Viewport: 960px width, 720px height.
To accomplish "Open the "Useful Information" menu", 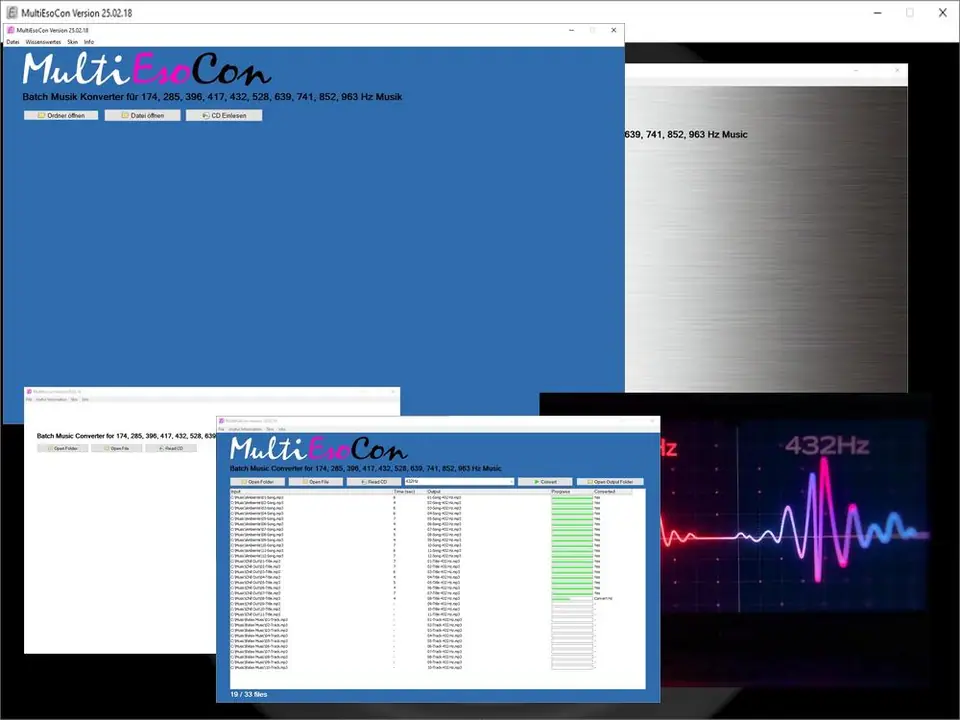I will coord(246,428).
